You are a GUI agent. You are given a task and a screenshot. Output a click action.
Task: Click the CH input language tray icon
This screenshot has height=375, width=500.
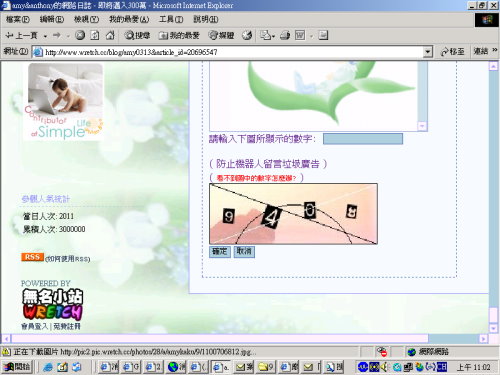click(x=442, y=367)
